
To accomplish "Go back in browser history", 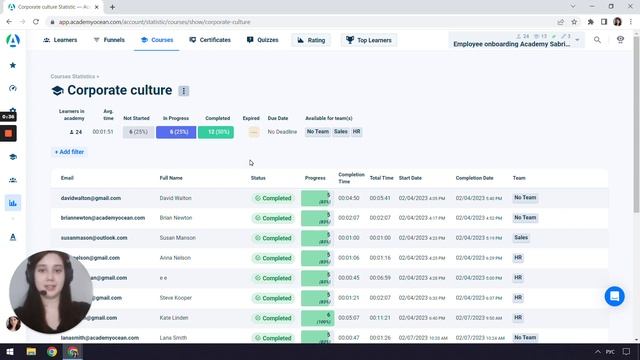I will 9,22.
